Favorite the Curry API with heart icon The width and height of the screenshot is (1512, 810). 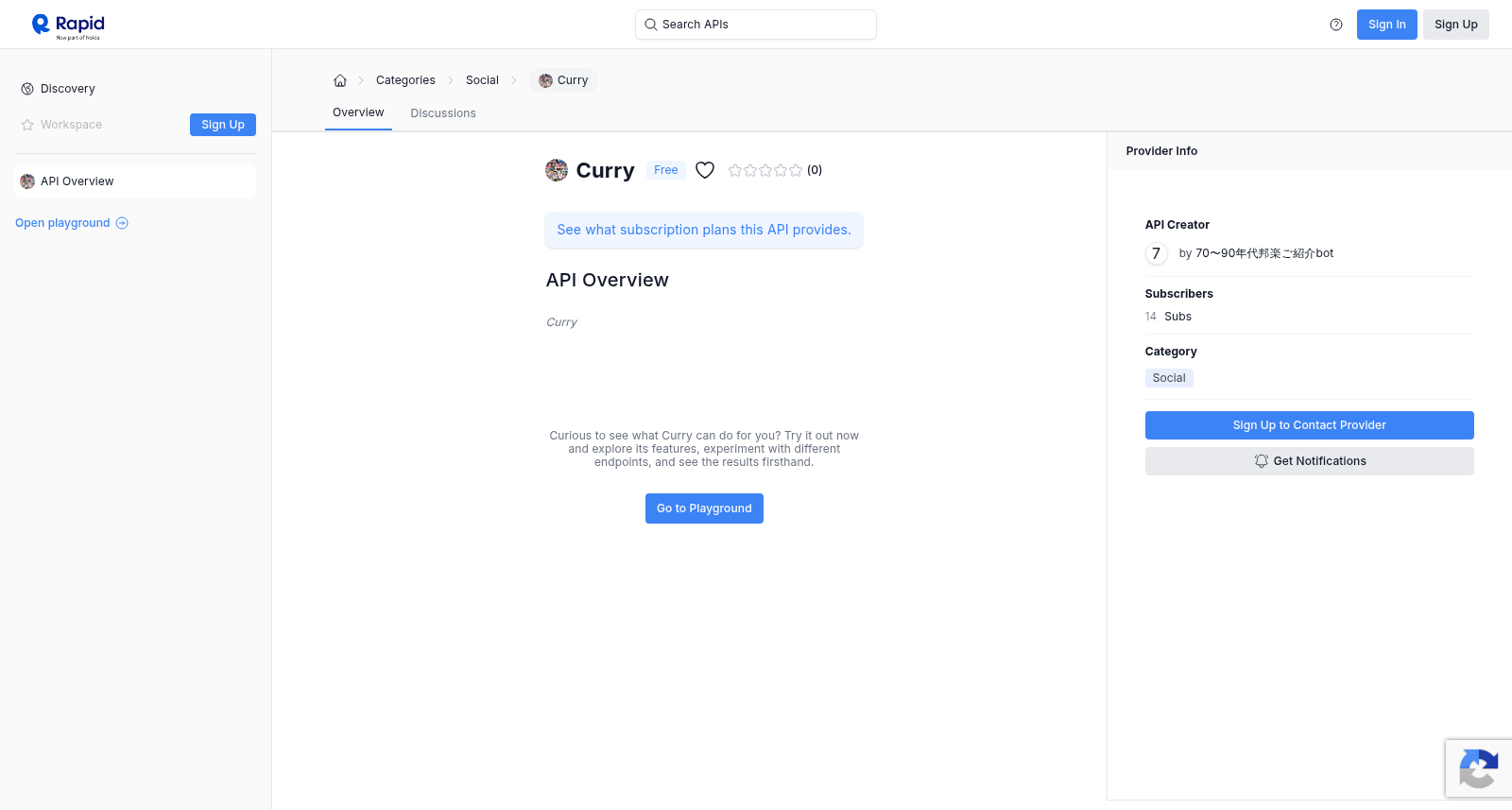coord(705,170)
